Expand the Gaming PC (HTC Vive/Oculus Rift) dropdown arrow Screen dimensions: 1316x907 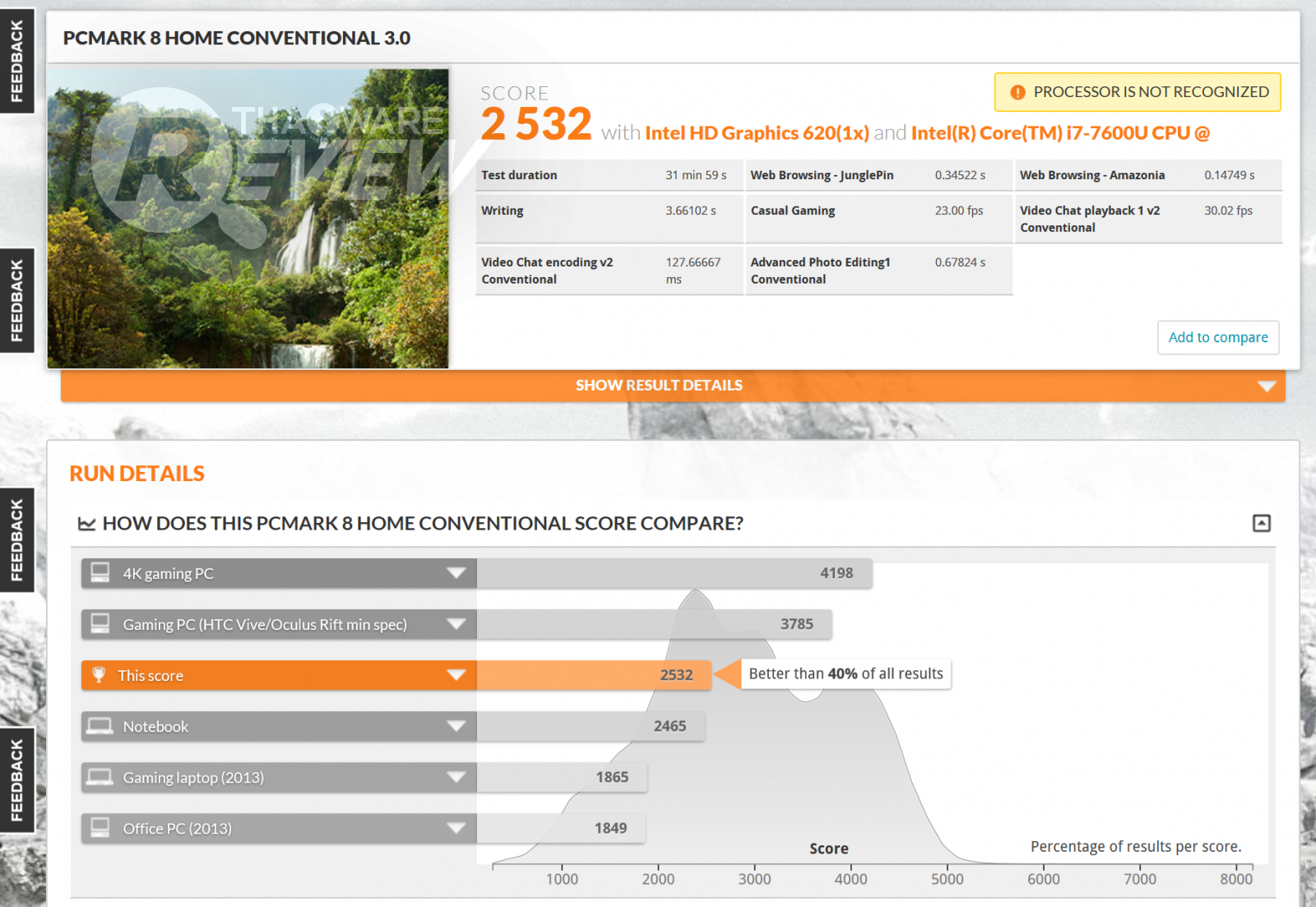coord(456,624)
